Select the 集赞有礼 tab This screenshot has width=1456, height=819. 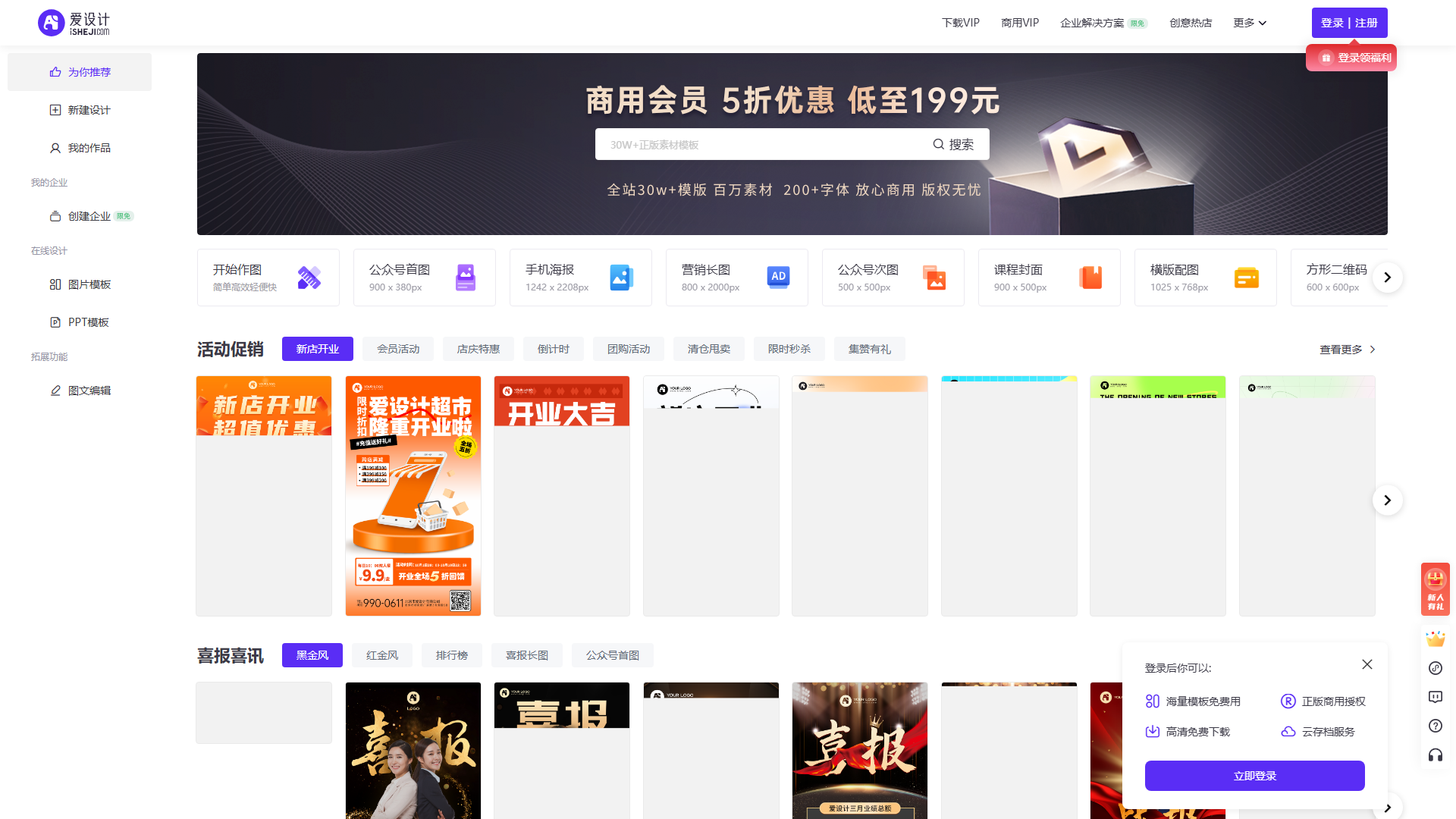(x=870, y=349)
